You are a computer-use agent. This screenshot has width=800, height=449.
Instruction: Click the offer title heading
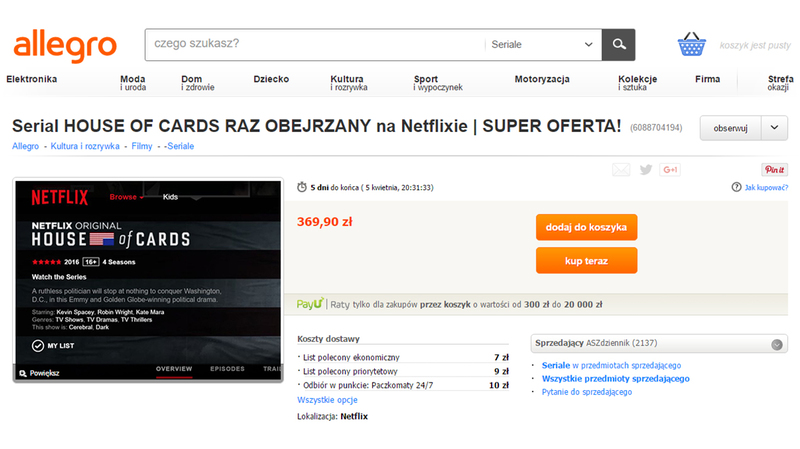[x=316, y=126]
